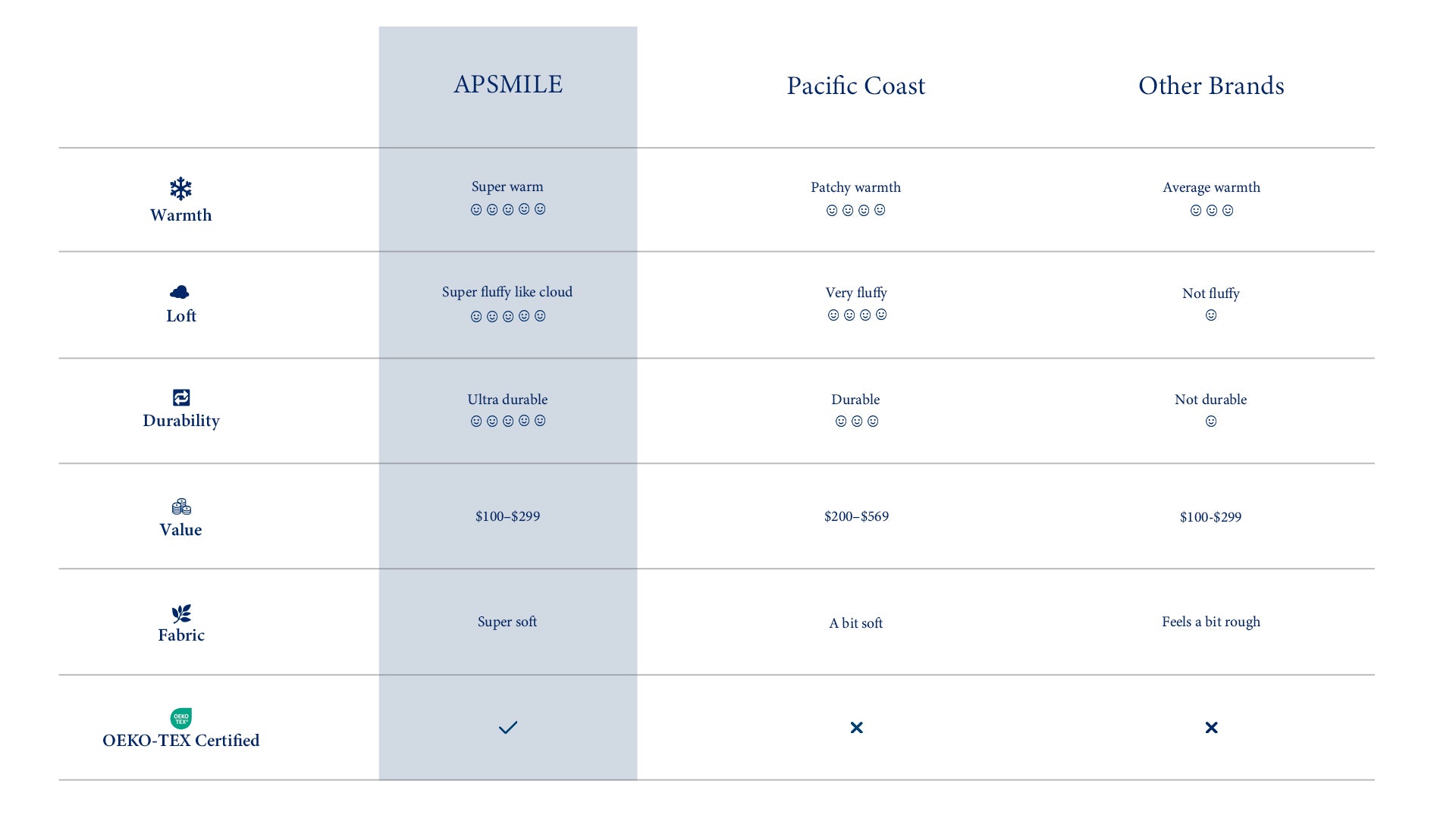The width and height of the screenshot is (1456, 815).
Task: Click APSMILE five-smiley warmth rating
Action: (x=508, y=209)
